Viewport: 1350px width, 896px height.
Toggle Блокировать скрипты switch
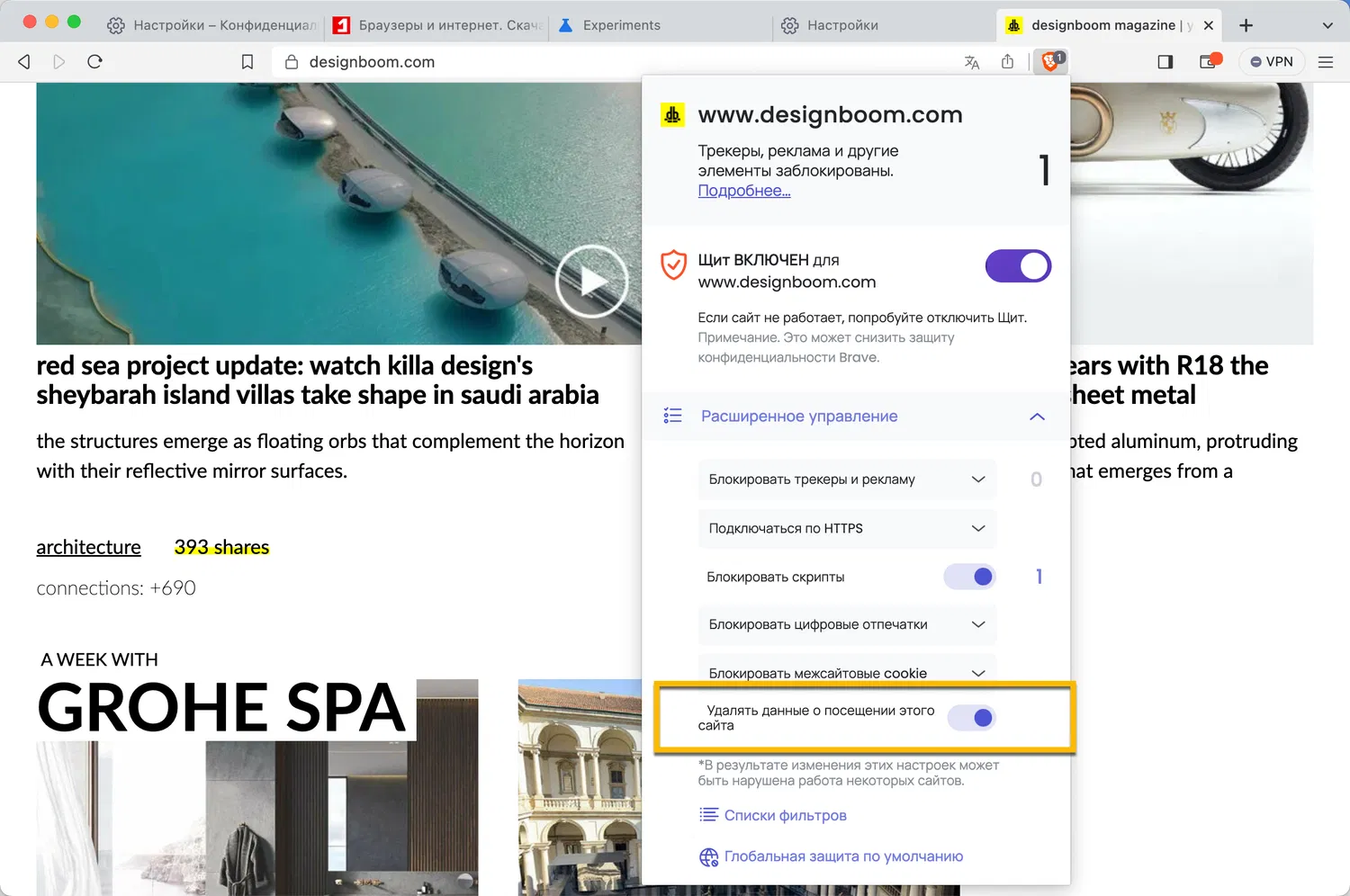970,577
